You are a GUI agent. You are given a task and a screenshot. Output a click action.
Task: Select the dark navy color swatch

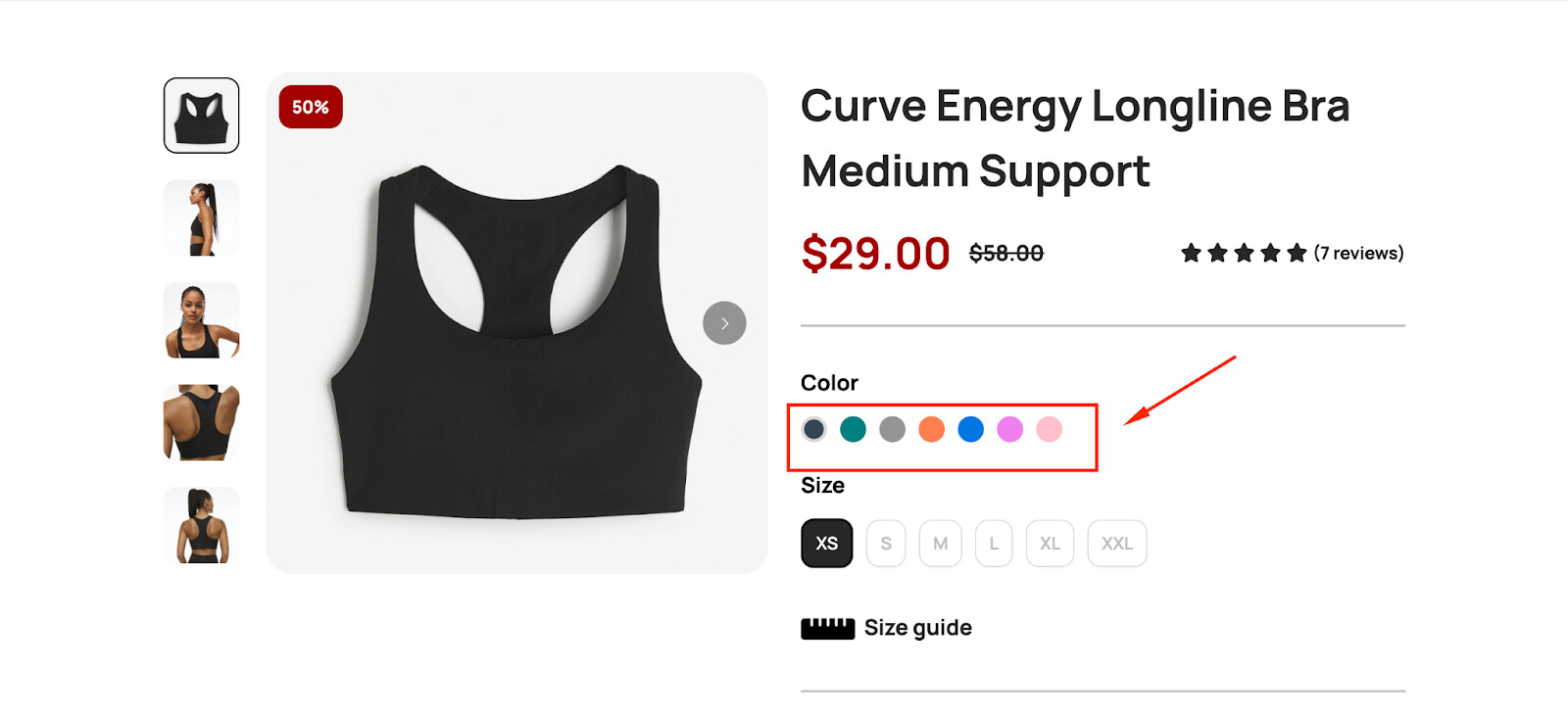click(813, 429)
